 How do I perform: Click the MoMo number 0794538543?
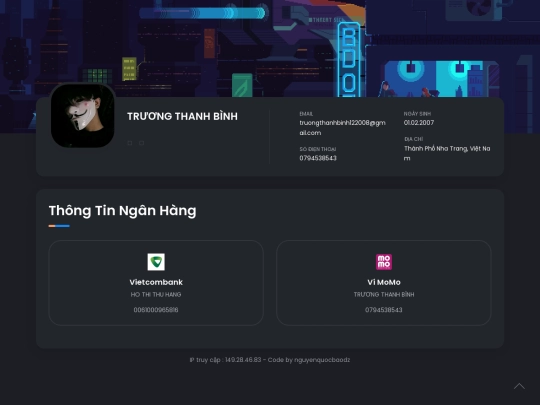pos(384,310)
